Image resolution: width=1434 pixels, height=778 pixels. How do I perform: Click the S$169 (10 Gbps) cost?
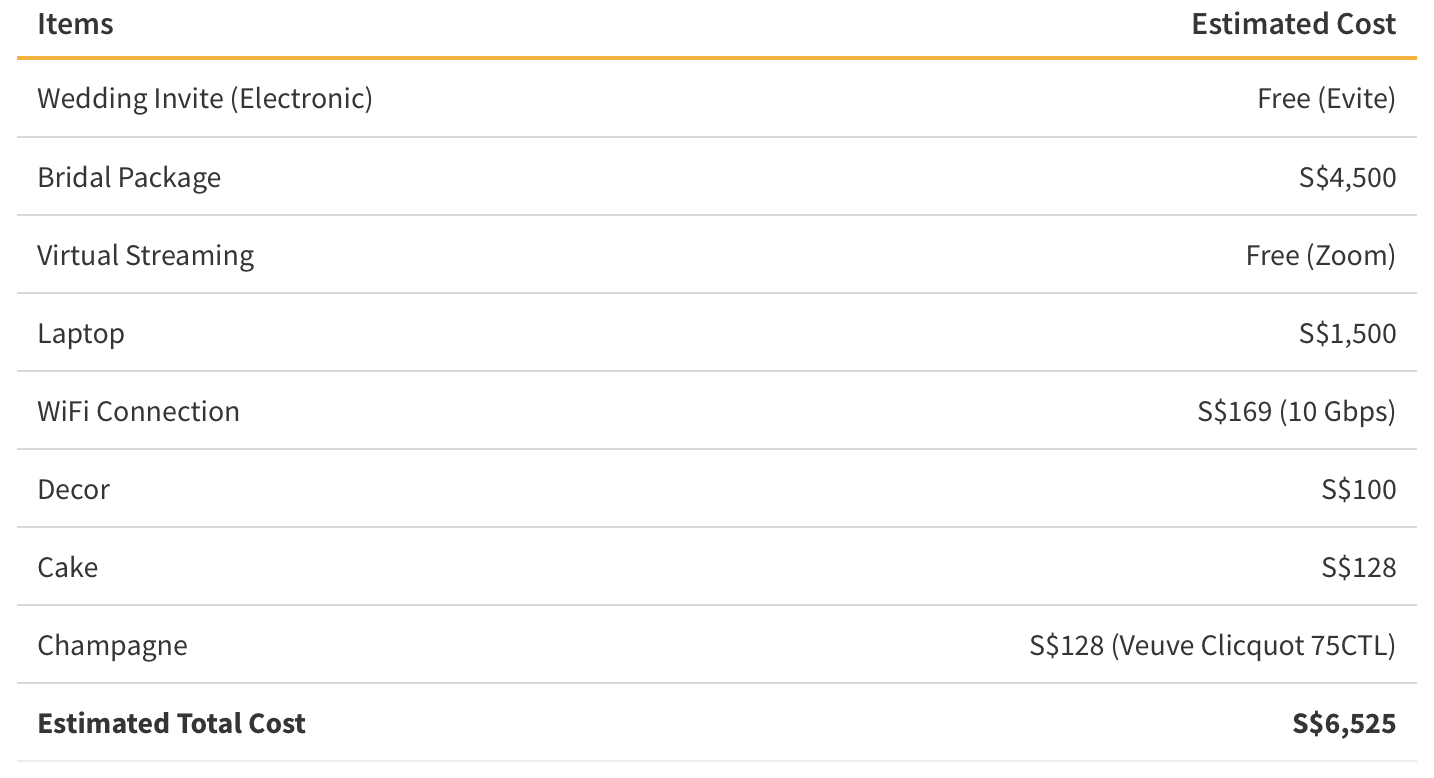tap(1296, 411)
